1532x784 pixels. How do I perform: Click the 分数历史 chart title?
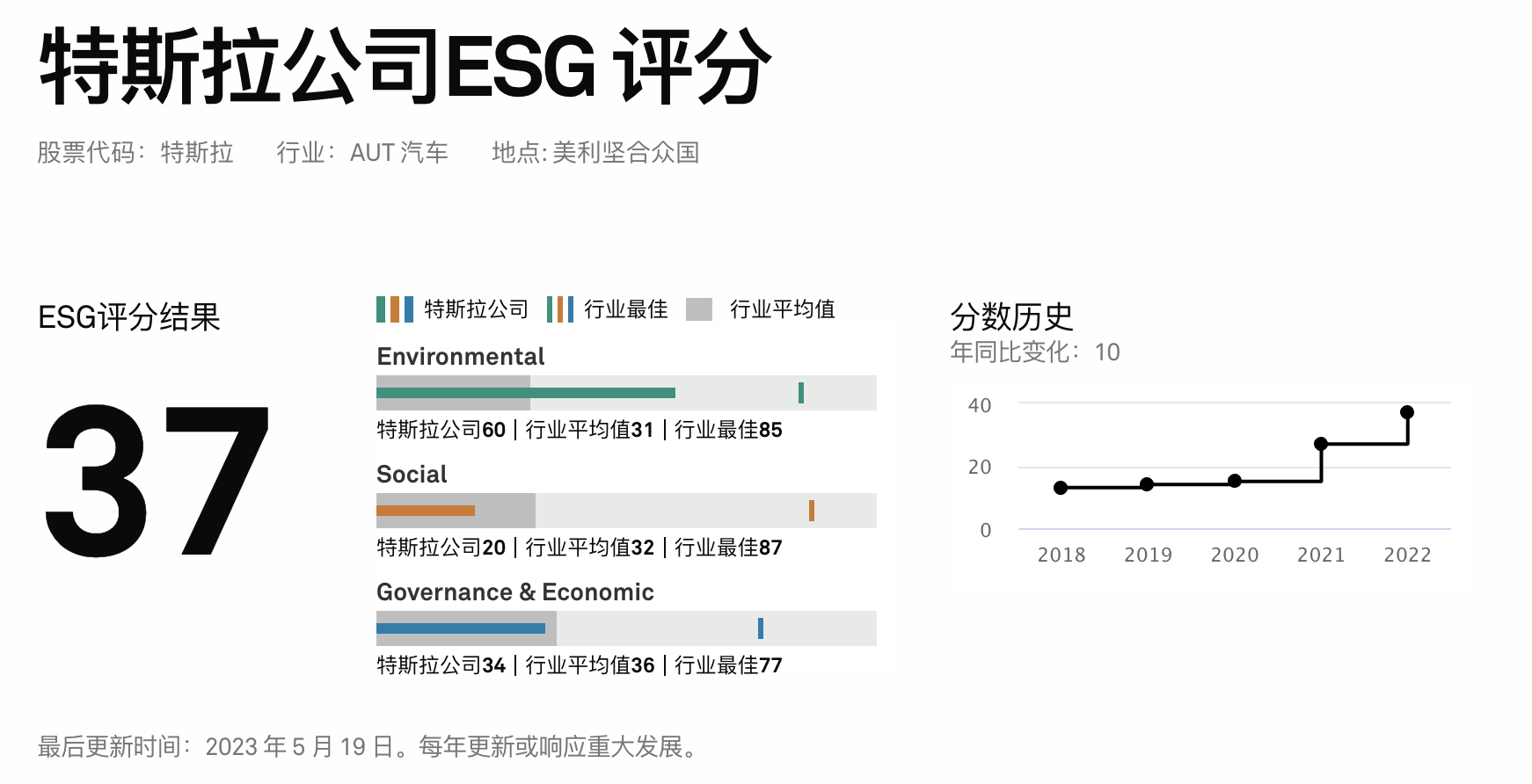tap(1012, 316)
